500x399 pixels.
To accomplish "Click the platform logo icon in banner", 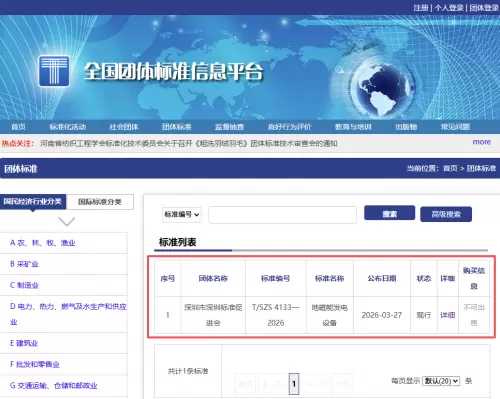I will point(54,71).
